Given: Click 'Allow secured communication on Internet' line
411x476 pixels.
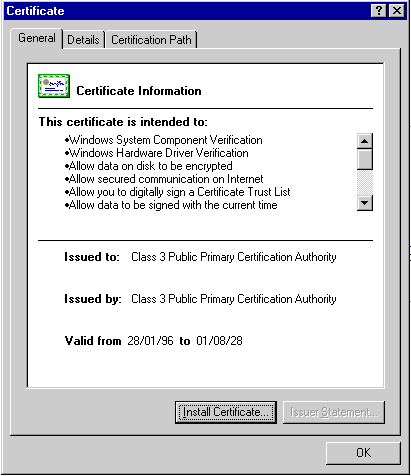Looking at the screenshot, I should click(164, 179).
